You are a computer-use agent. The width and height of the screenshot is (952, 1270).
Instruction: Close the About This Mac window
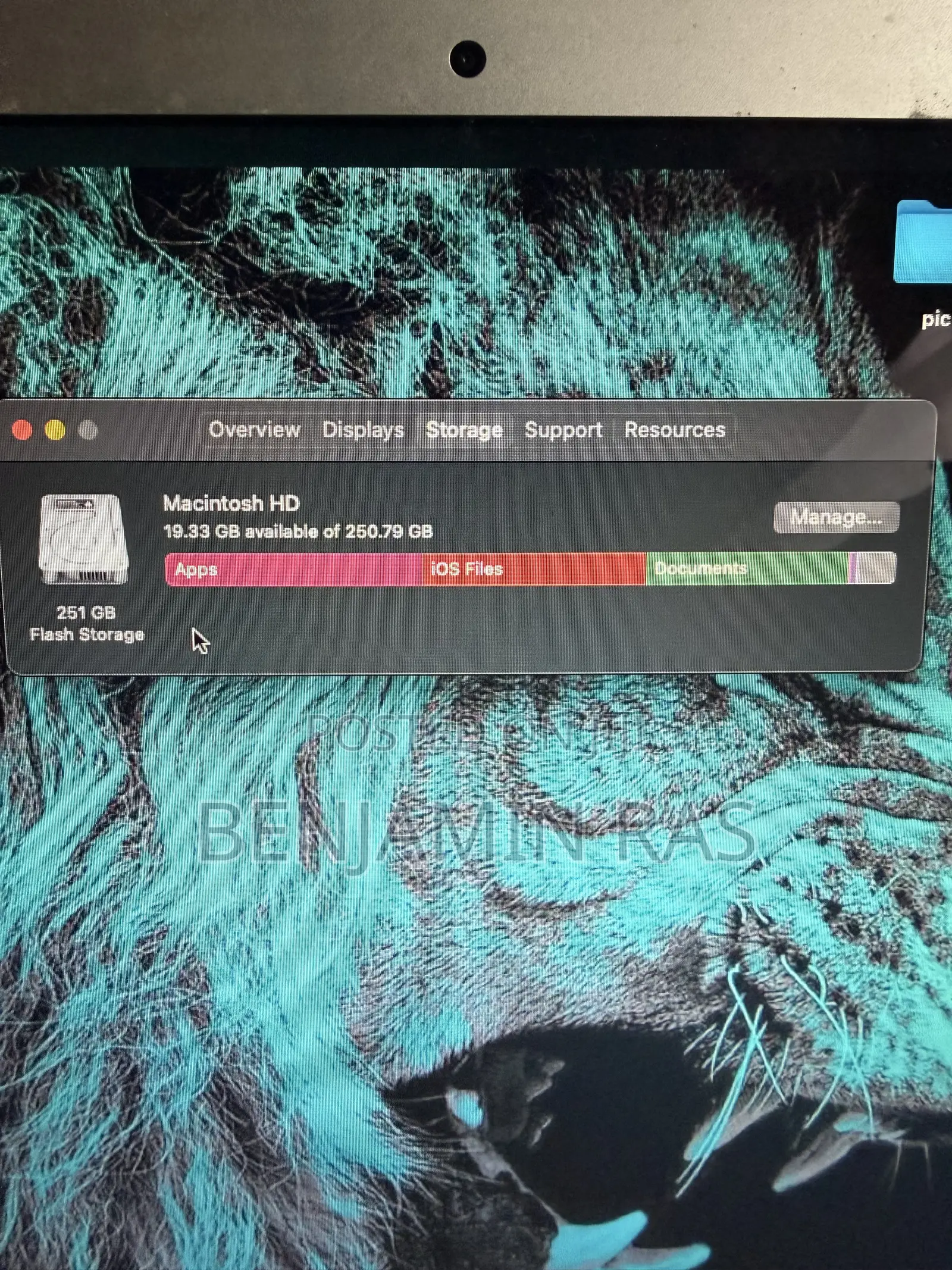(23, 430)
